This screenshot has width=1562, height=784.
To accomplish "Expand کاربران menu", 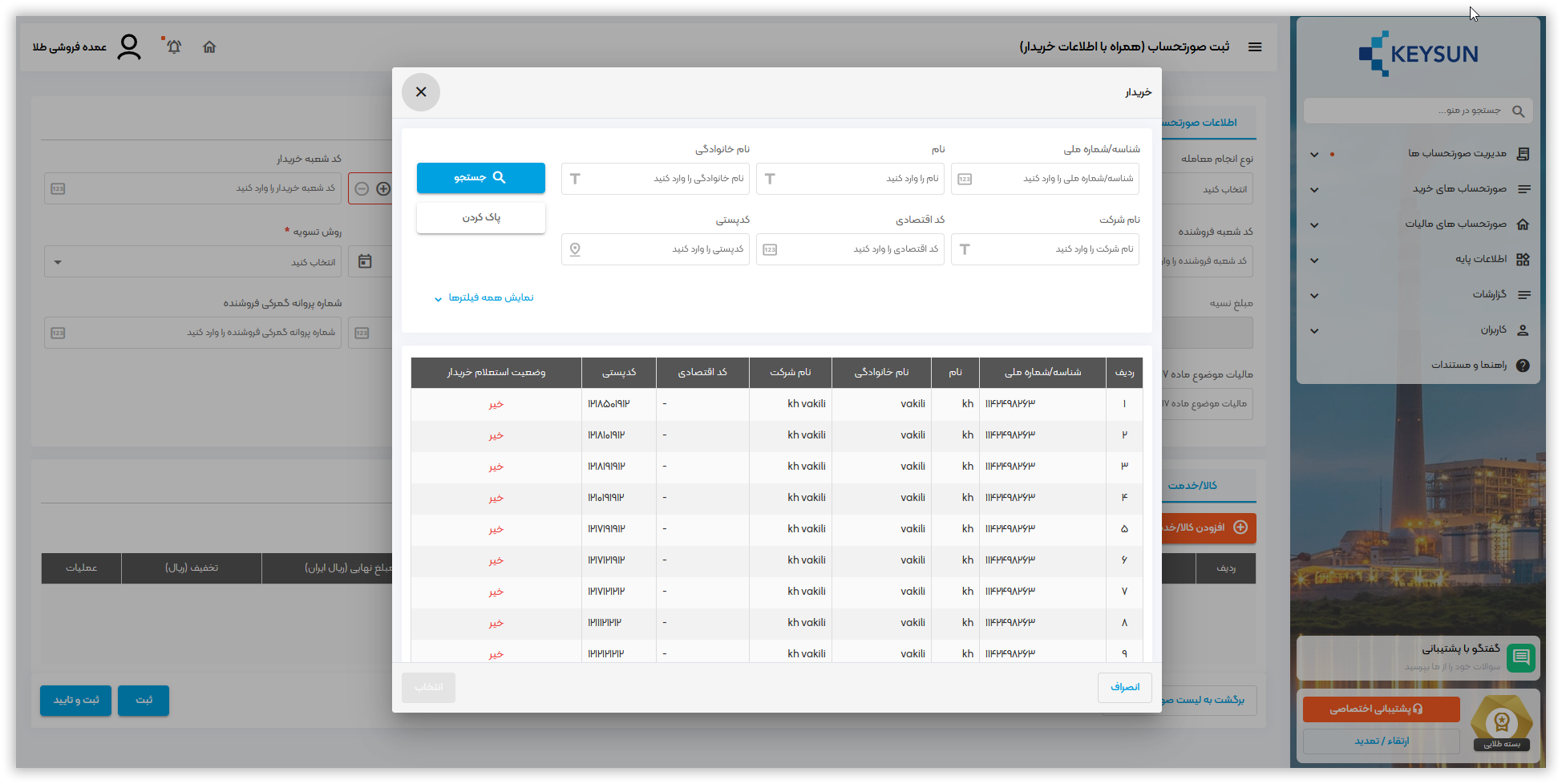I will pos(1419,330).
